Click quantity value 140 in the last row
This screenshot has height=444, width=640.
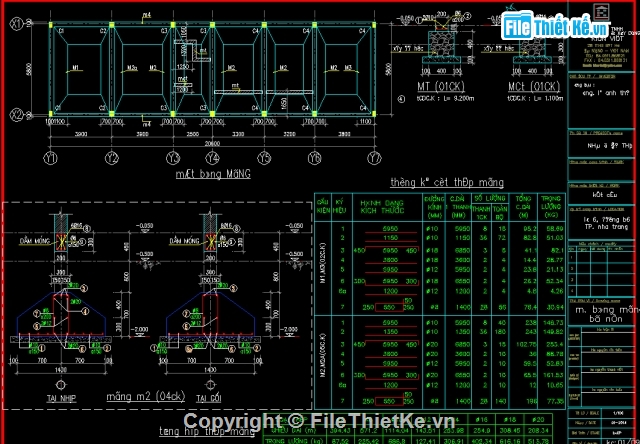pyautogui.click(x=502, y=402)
